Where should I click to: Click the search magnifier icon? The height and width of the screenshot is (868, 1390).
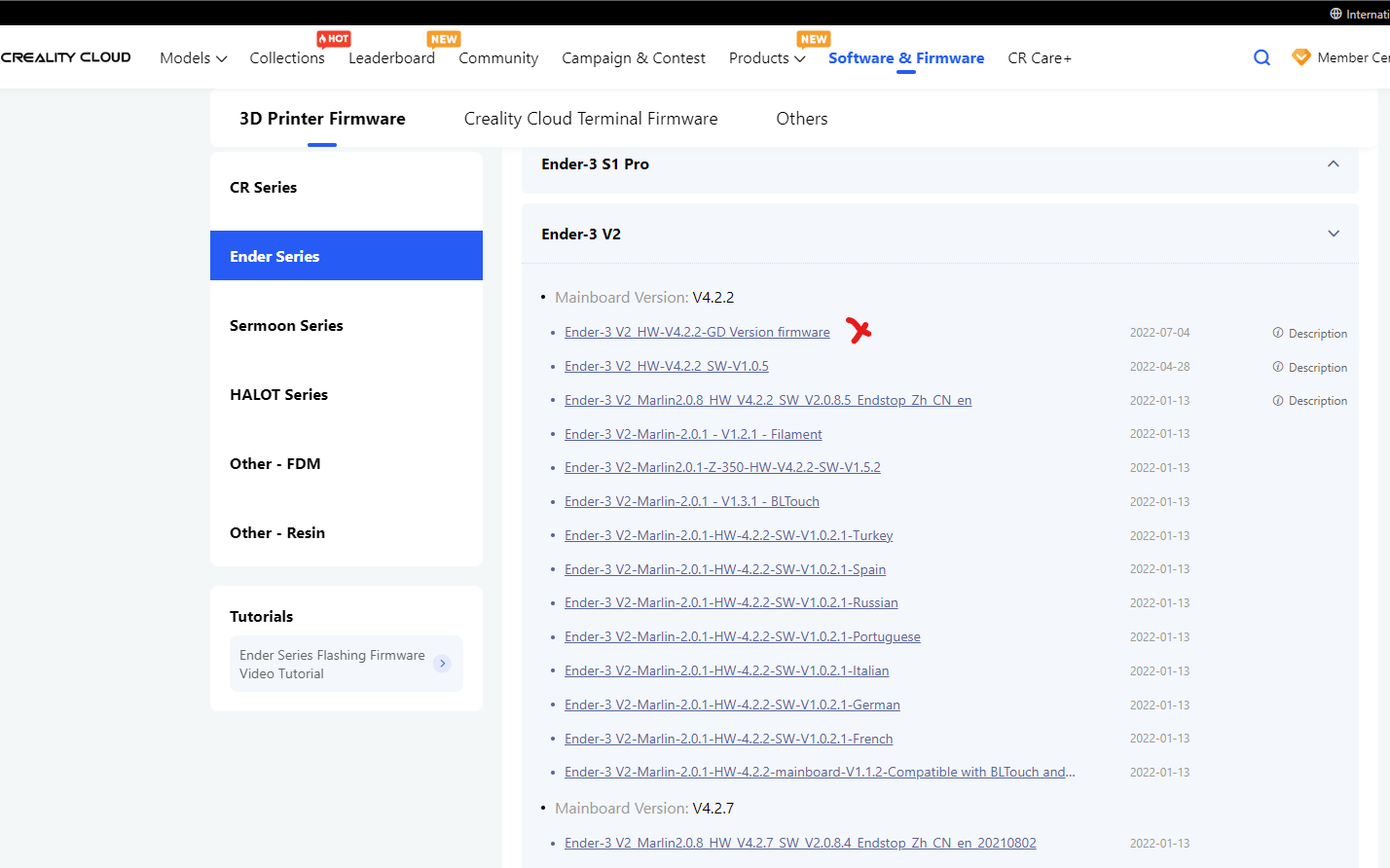pyautogui.click(x=1262, y=57)
